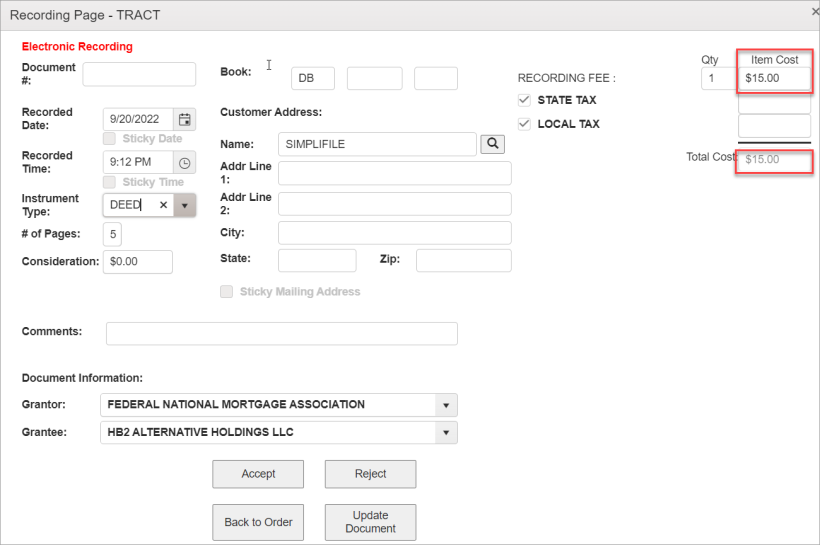Click the Update Document button
This screenshot has width=820, height=545.
pos(370,522)
